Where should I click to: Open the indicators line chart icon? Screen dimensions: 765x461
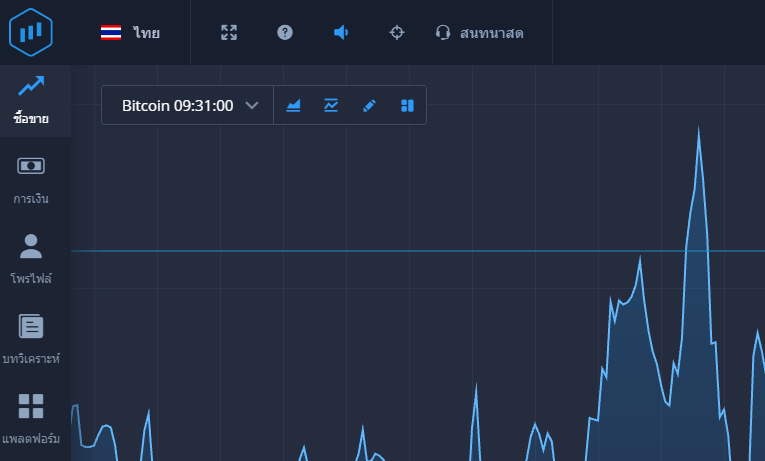[331, 105]
